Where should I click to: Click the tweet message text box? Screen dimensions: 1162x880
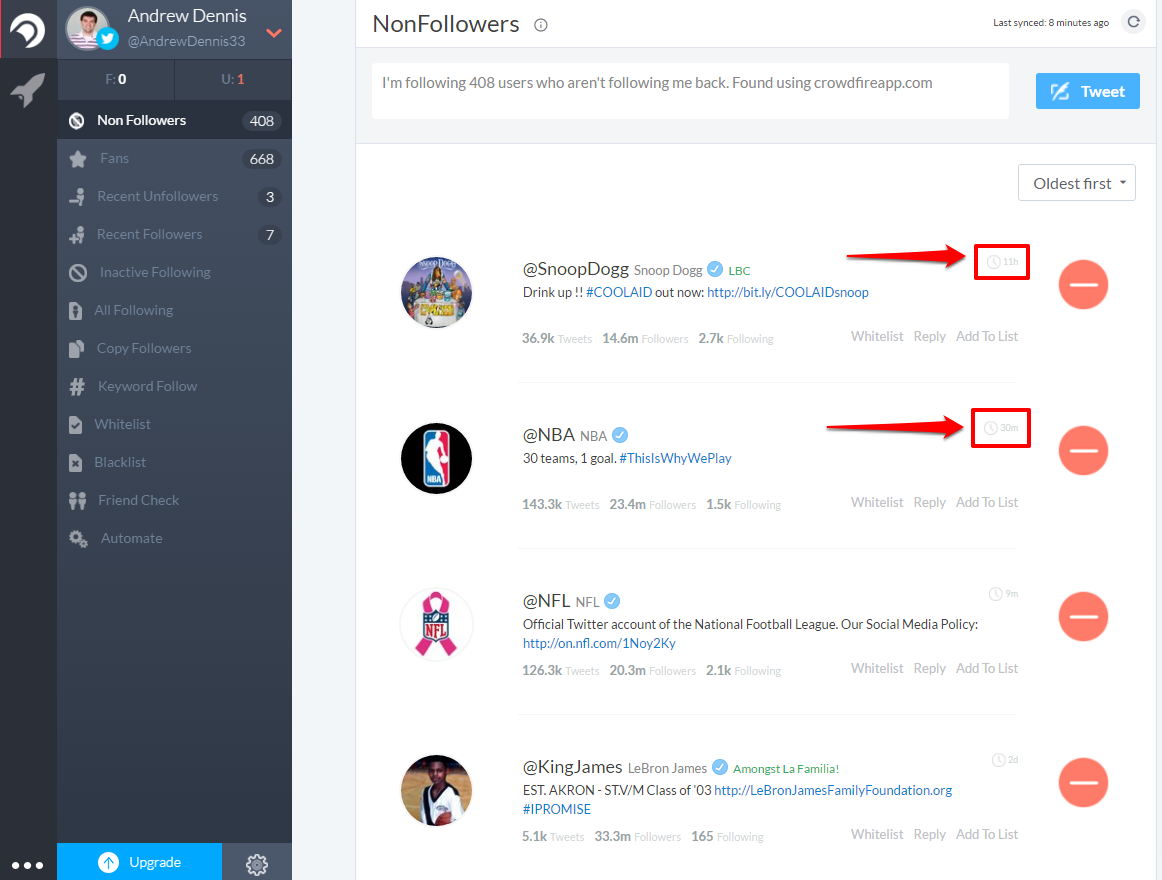(690, 91)
